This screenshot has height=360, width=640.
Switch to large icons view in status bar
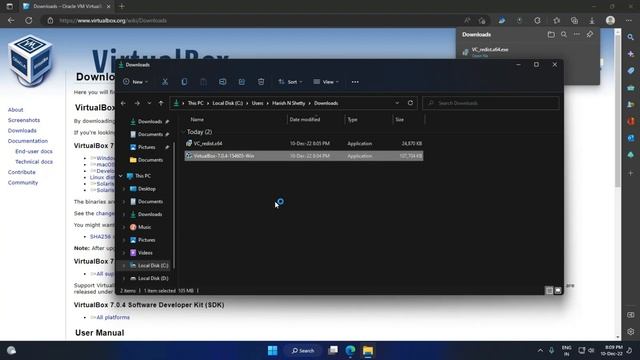click(x=558, y=291)
